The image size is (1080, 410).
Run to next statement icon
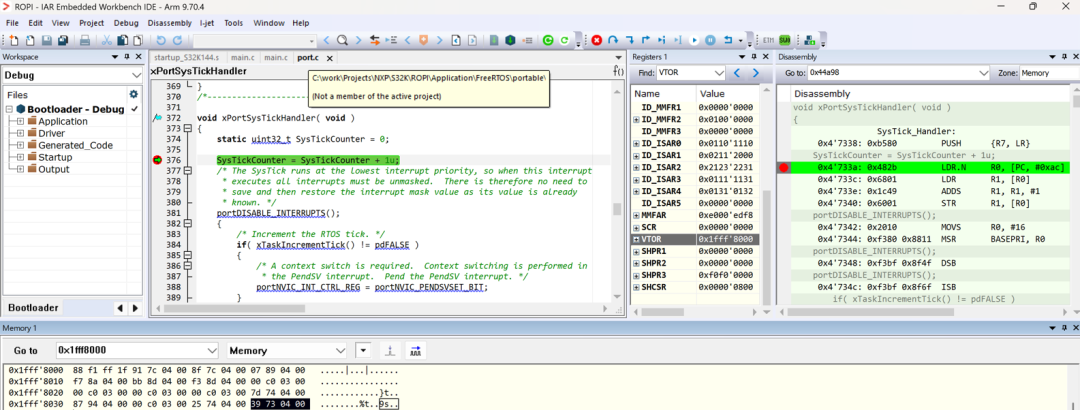[x=662, y=40]
